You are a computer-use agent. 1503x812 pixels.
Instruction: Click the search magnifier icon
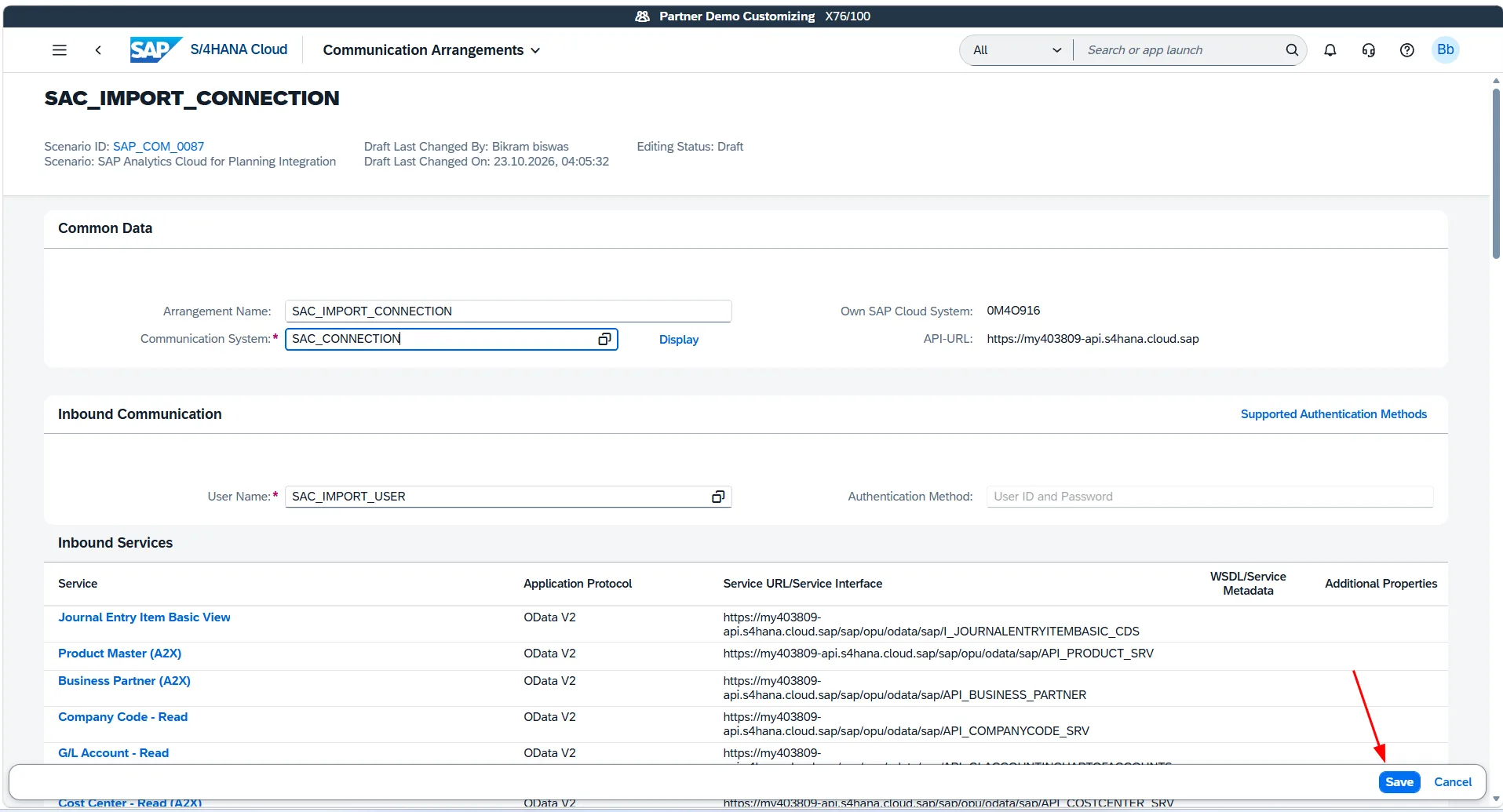[x=1292, y=50]
